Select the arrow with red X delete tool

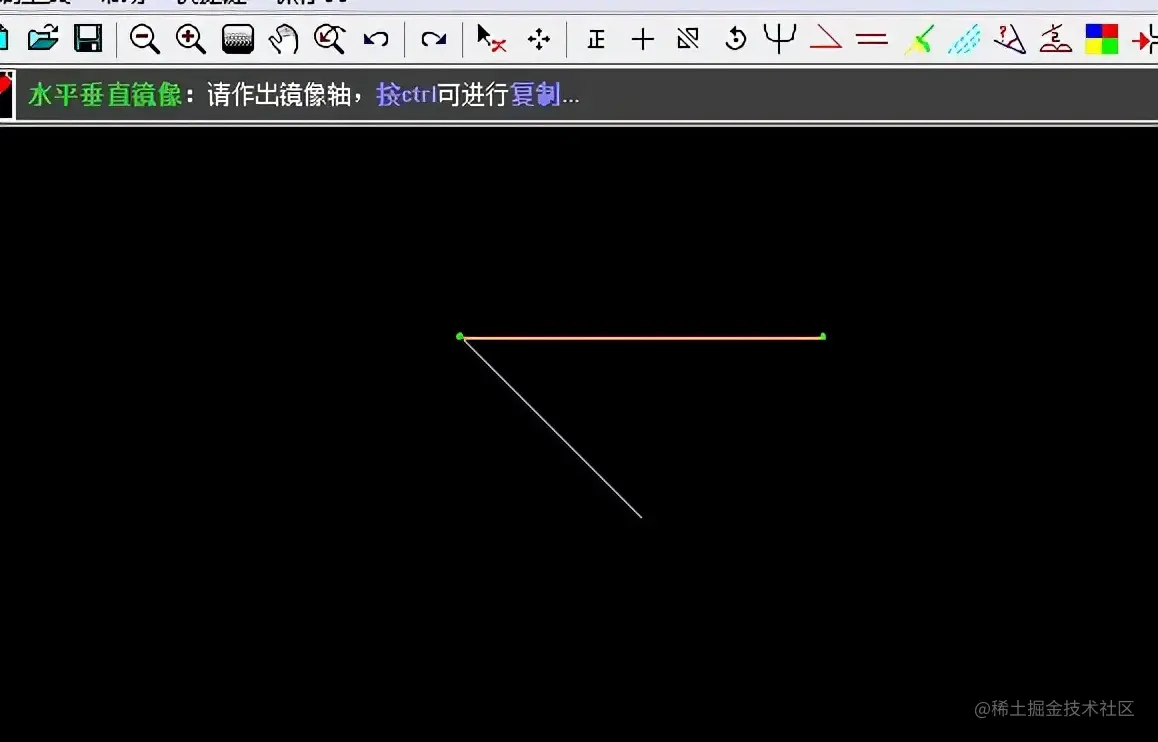[x=491, y=38]
